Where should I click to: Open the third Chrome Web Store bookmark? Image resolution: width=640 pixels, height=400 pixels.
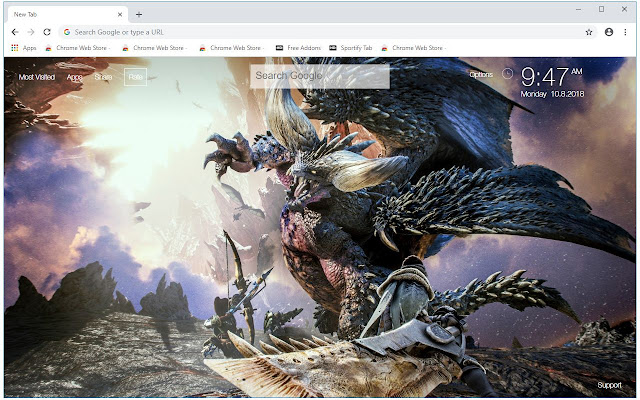click(x=231, y=48)
